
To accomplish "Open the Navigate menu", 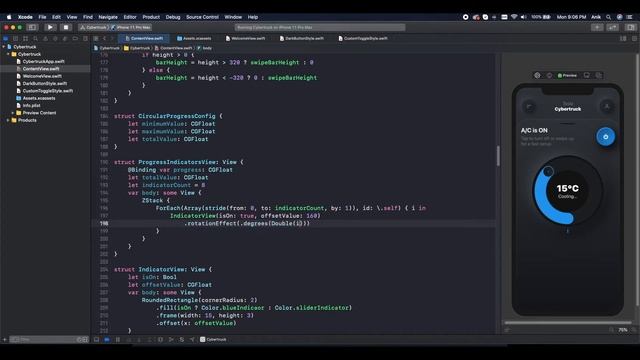I will click(x=108, y=17).
